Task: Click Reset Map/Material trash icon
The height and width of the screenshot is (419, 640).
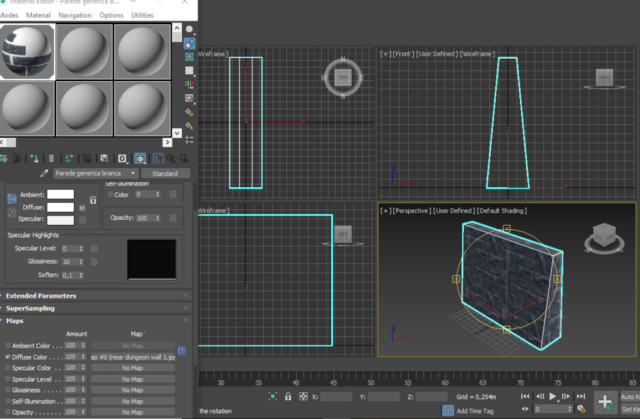Action: pos(51,158)
